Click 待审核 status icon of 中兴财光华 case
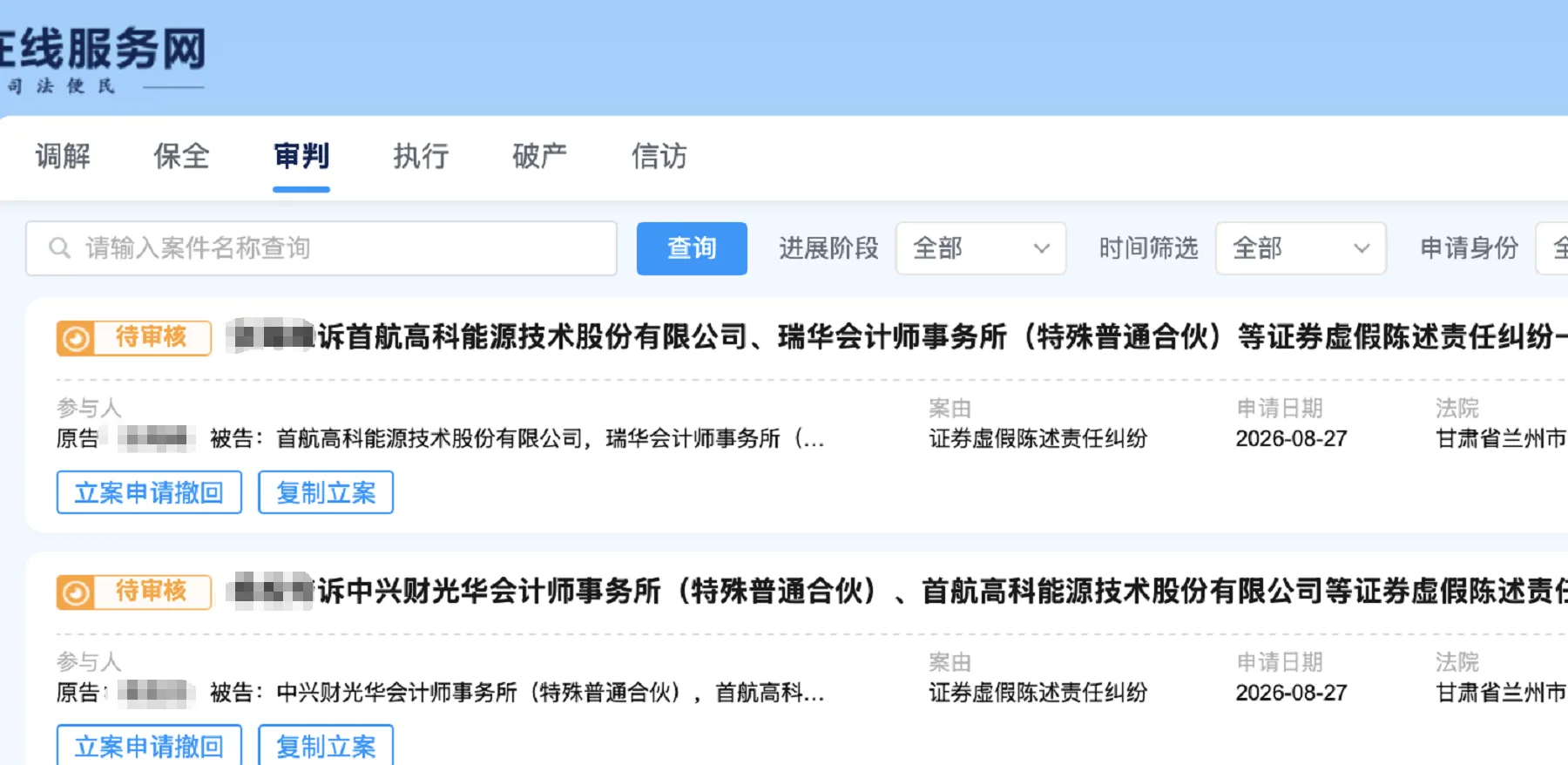1568x765 pixels. tap(76, 592)
